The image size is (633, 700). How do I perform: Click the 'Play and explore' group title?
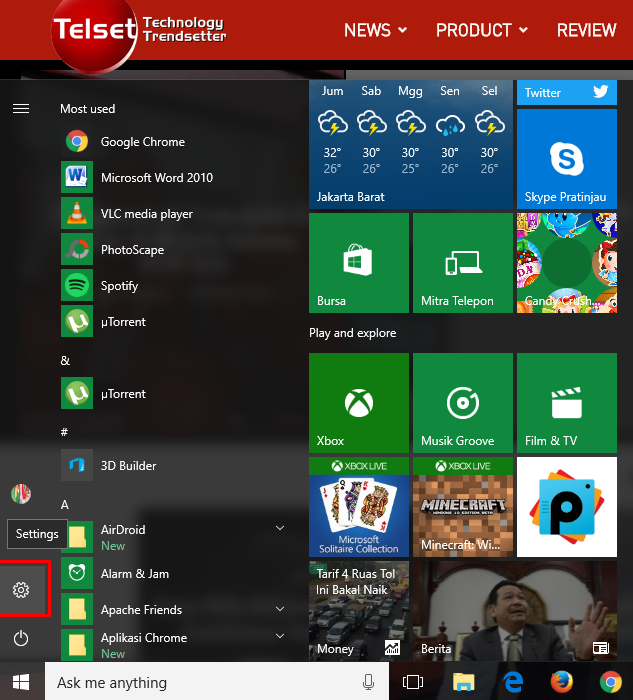(352, 333)
